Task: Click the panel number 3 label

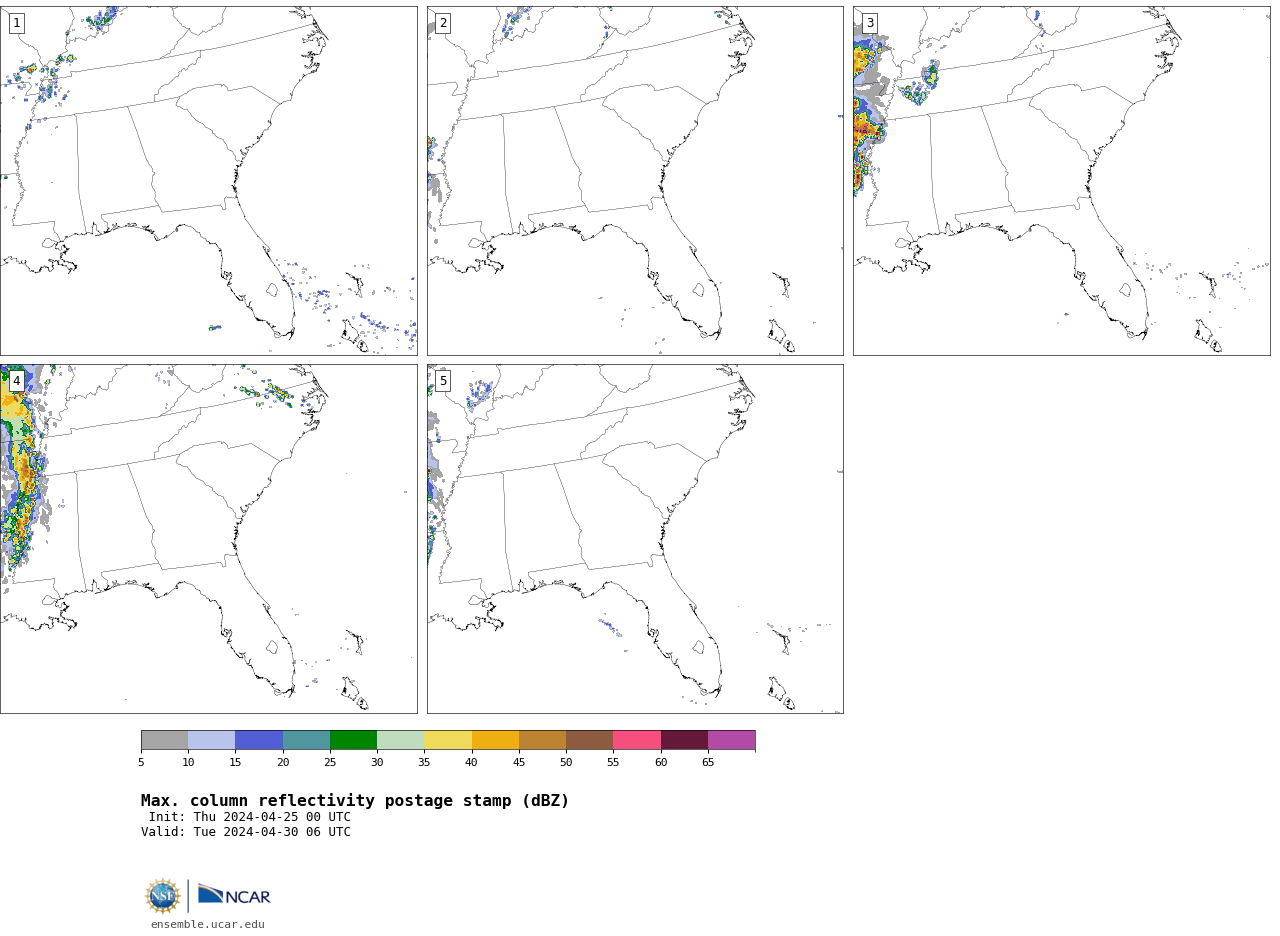Action: [x=869, y=23]
